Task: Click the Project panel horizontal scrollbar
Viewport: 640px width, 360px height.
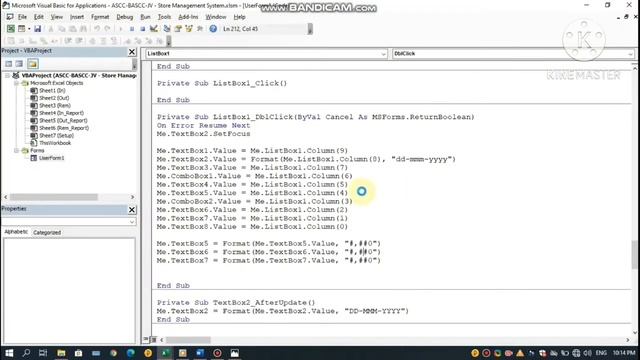Action: coord(53,197)
